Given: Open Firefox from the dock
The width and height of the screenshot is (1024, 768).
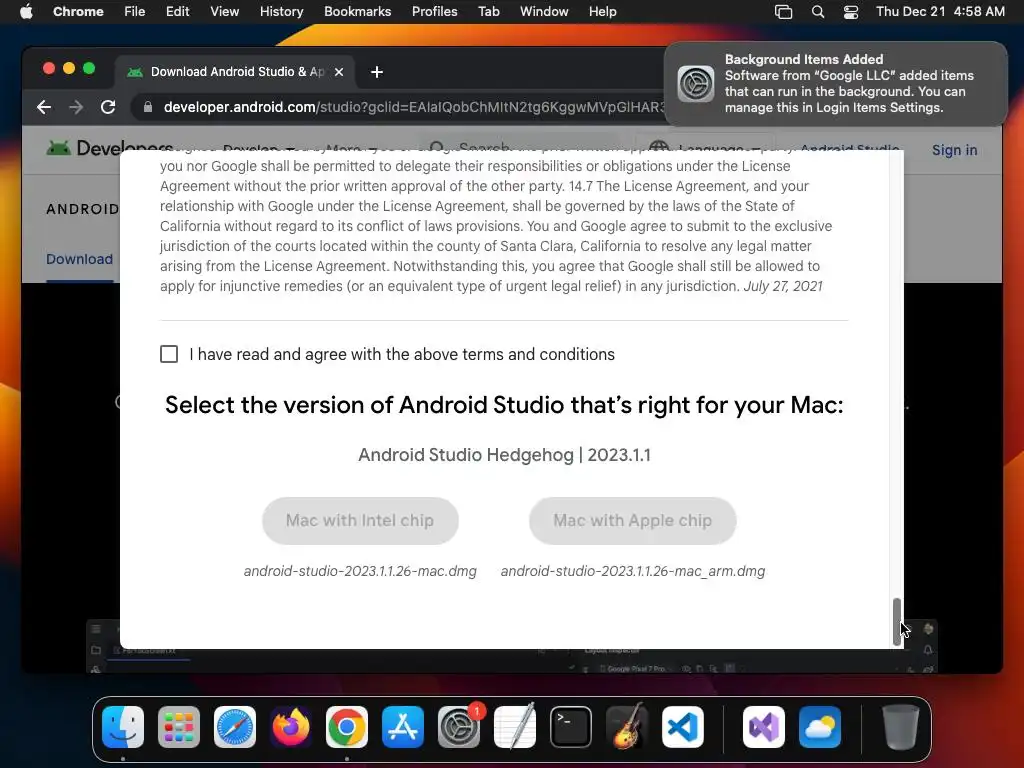Looking at the screenshot, I should (291, 727).
